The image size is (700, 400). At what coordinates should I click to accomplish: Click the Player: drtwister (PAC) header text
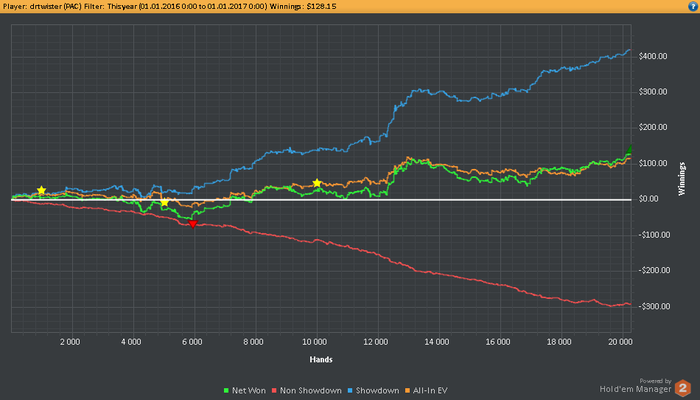pyautogui.click(x=42, y=7)
